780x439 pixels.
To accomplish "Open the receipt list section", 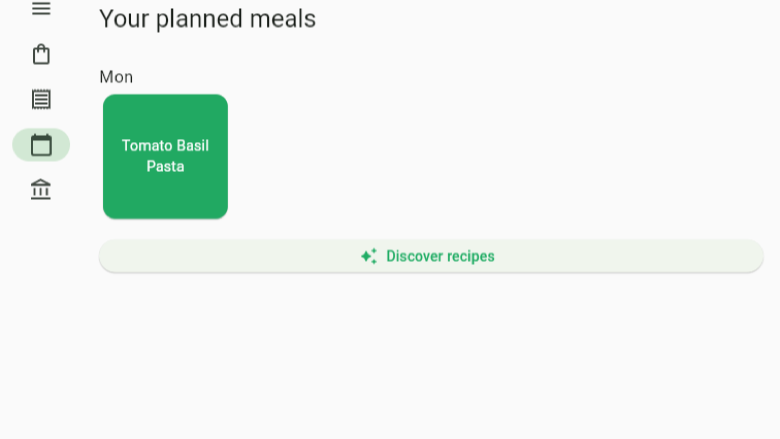I will click(x=41, y=99).
